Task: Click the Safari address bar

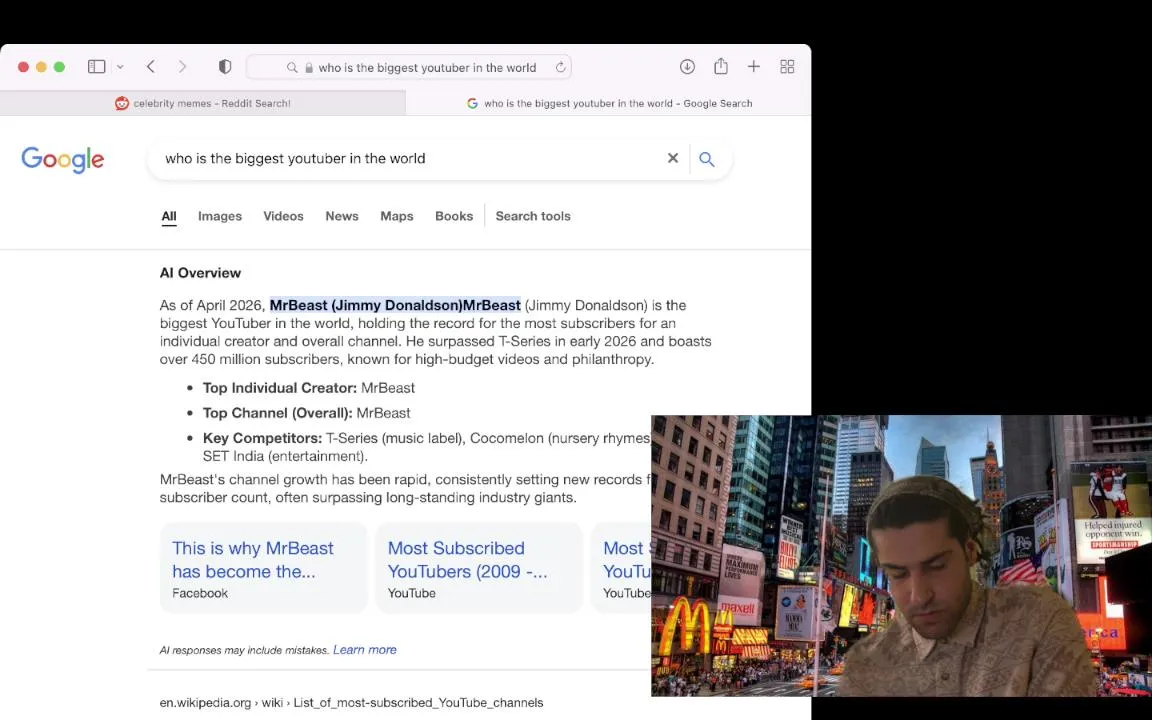Action: tap(408, 67)
